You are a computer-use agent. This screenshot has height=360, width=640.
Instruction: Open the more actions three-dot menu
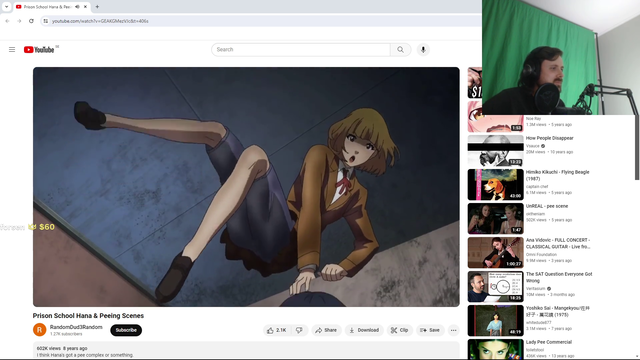(453, 330)
